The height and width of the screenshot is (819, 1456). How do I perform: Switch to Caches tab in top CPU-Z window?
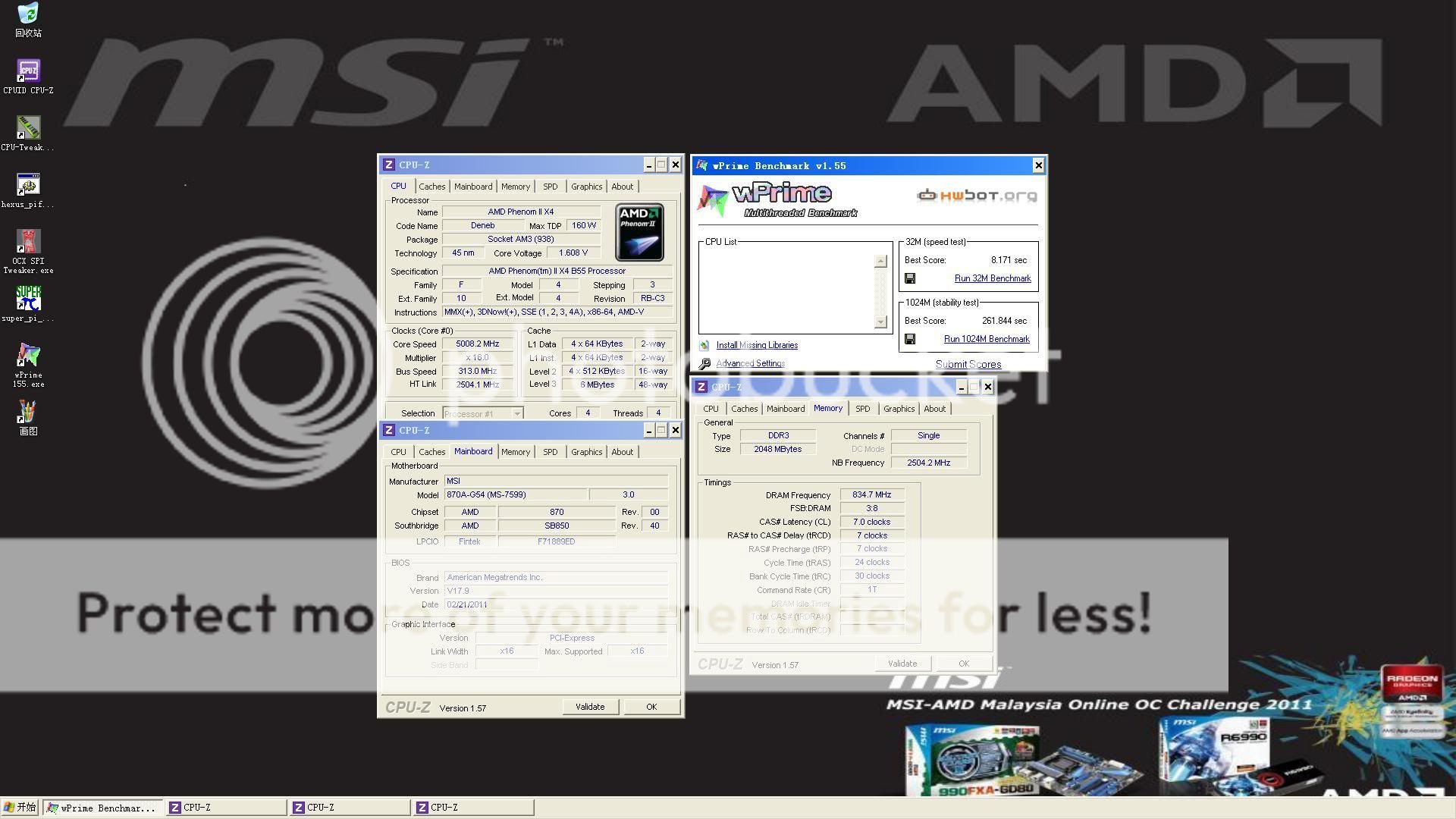pyautogui.click(x=431, y=187)
